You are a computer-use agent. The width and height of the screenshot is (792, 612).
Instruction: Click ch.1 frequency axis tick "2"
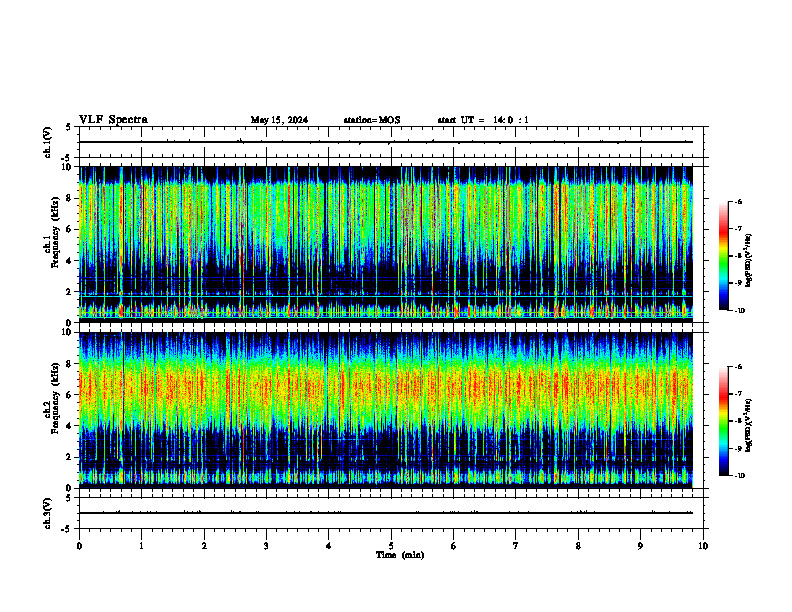click(x=70, y=292)
